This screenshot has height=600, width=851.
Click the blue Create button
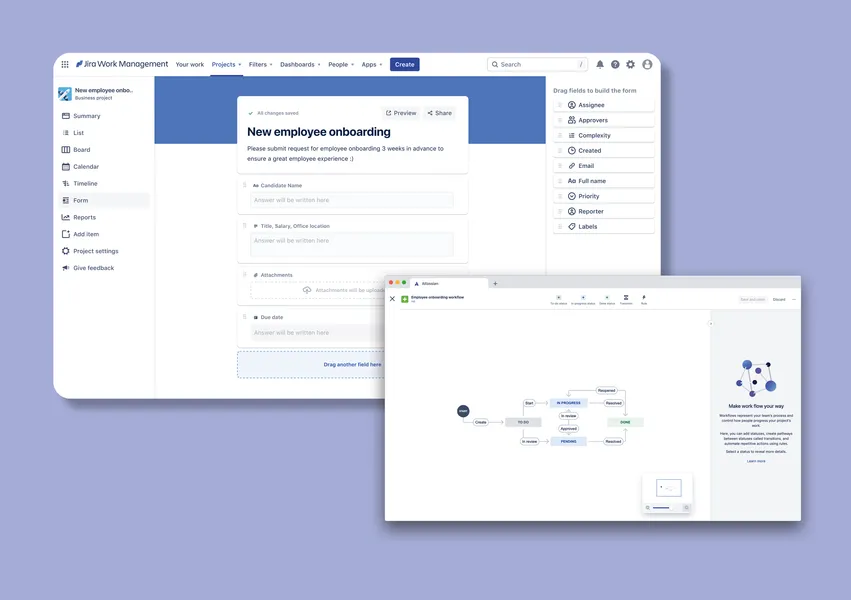404,65
